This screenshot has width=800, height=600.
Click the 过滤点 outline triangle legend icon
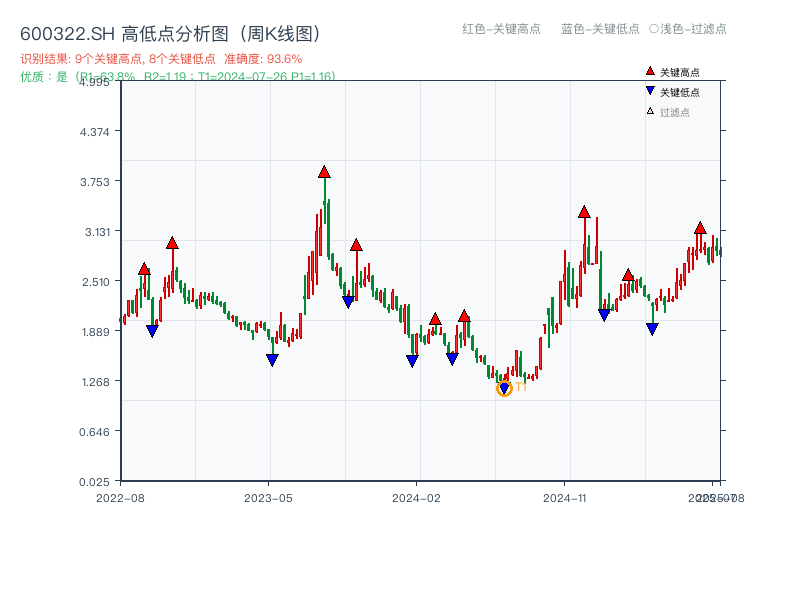[649, 111]
